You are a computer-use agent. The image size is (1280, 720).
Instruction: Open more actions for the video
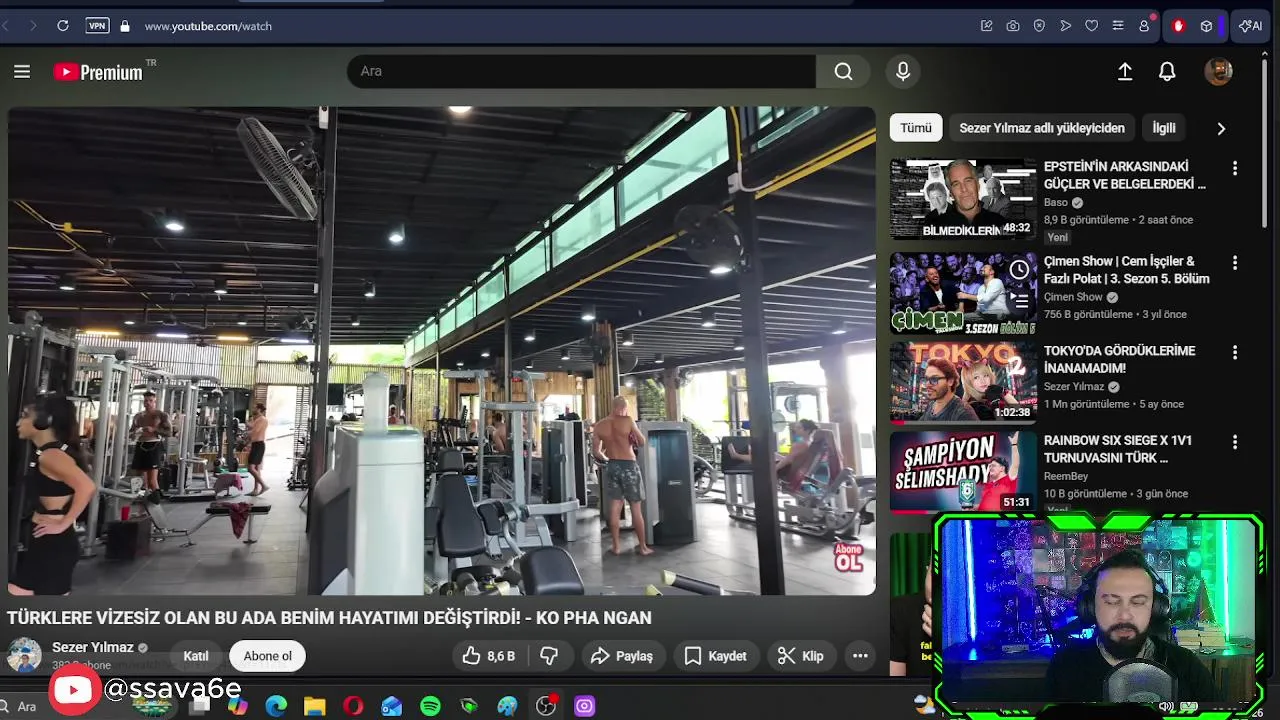[860, 656]
